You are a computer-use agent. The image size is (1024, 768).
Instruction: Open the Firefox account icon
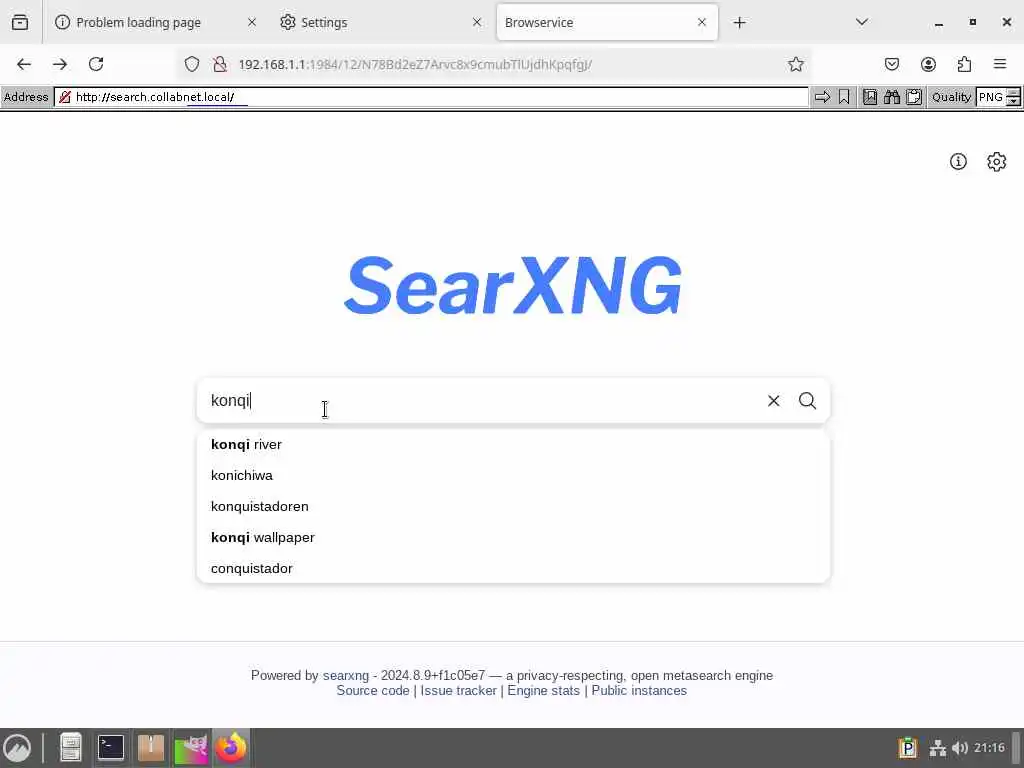point(928,64)
